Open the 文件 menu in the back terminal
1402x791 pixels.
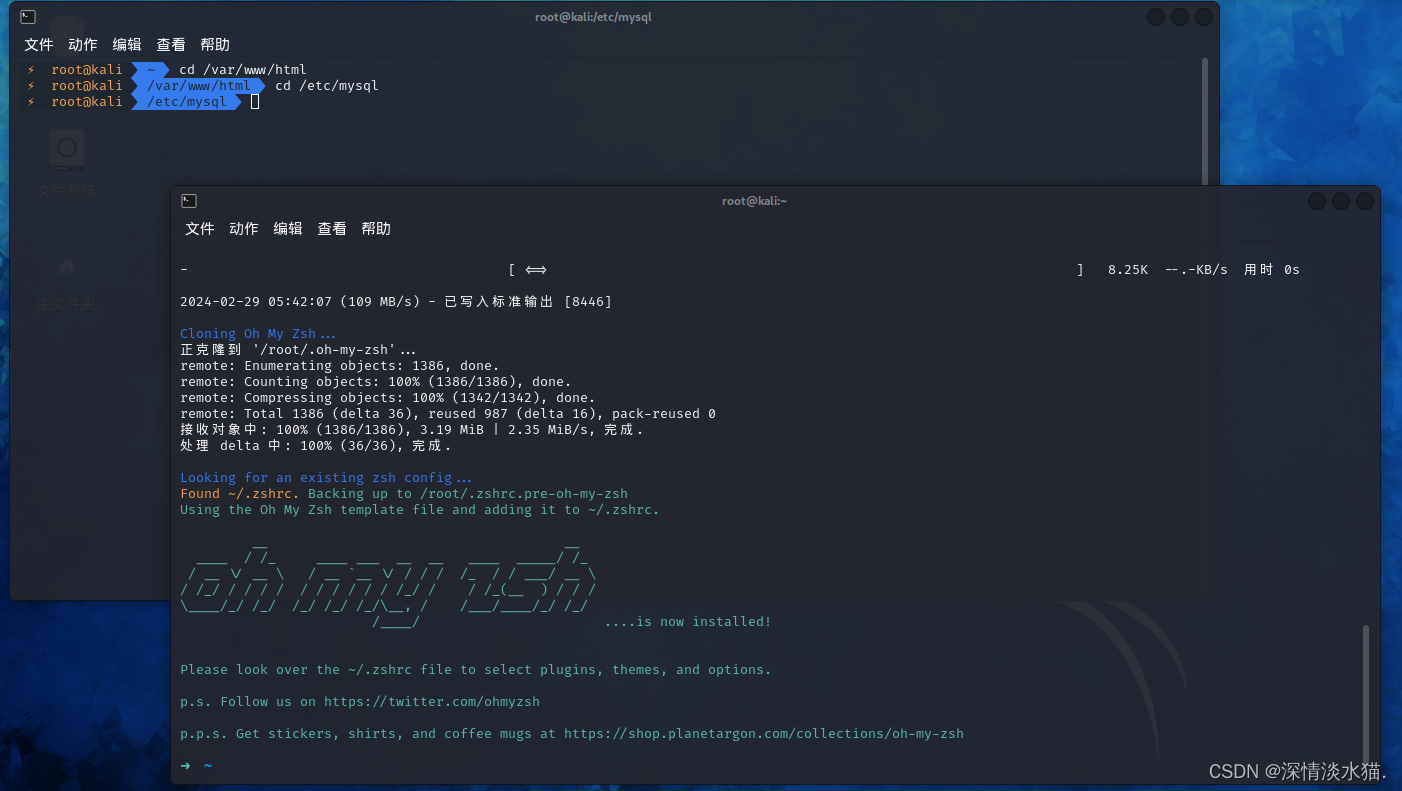[39, 44]
